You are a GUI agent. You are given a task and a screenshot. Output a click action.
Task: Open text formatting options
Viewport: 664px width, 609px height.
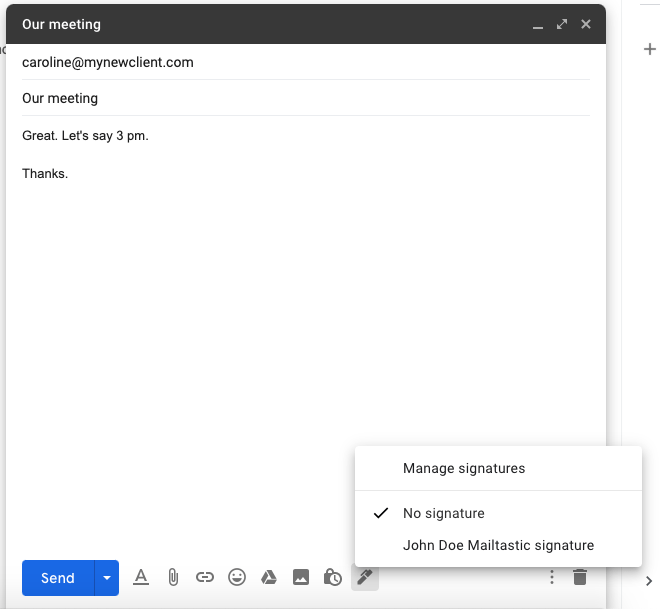pyautogui.click(x=141, y=577)
